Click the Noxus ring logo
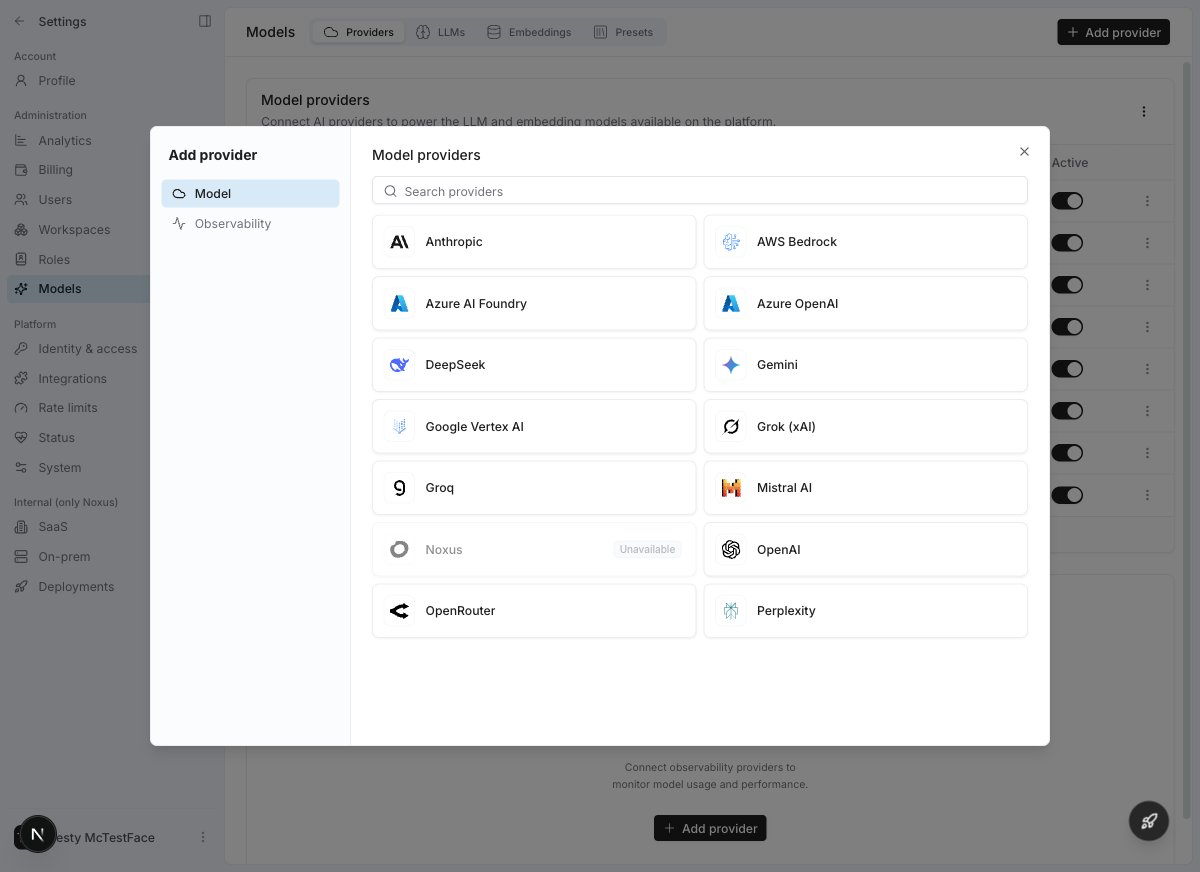Image resolution: width=1200 pixels, height=872 pixels. 399,550
